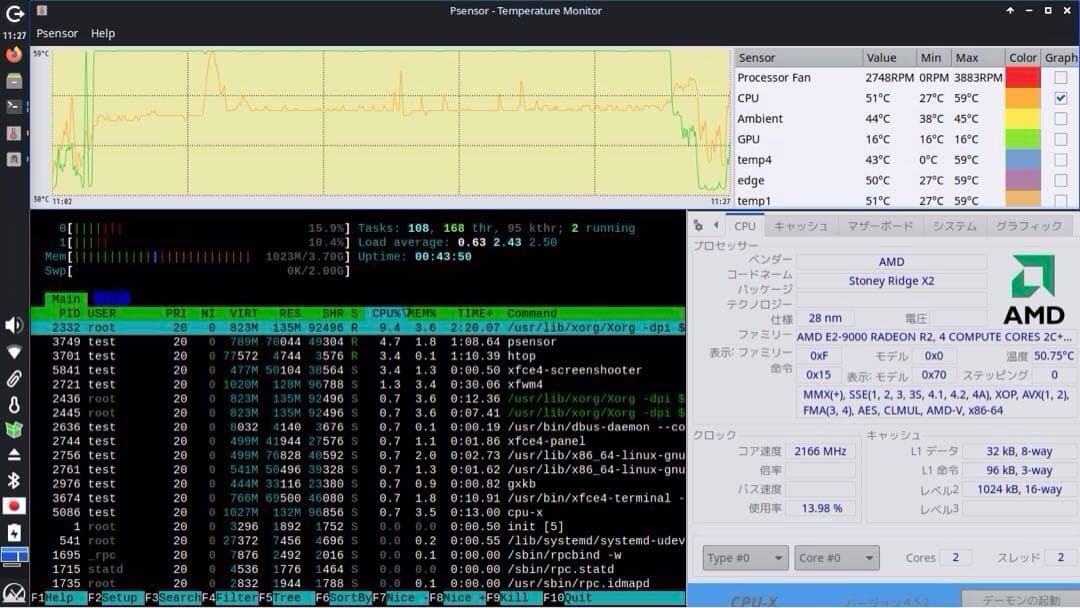Click the green GPU color swatch
Image resolution: width=1080 pixels, height=608 pixels.
(1023, 139)
